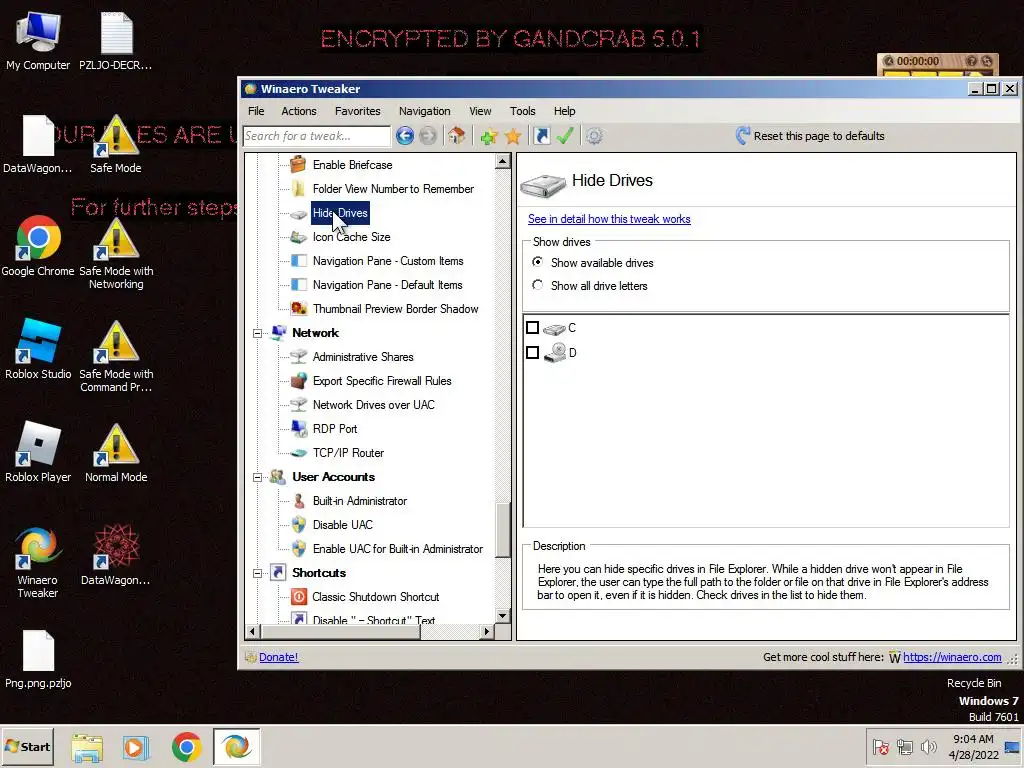1024x768 pixels.
Task: Select Classic Shutdown Shortcut tweak
Action: tap(376, 597)
